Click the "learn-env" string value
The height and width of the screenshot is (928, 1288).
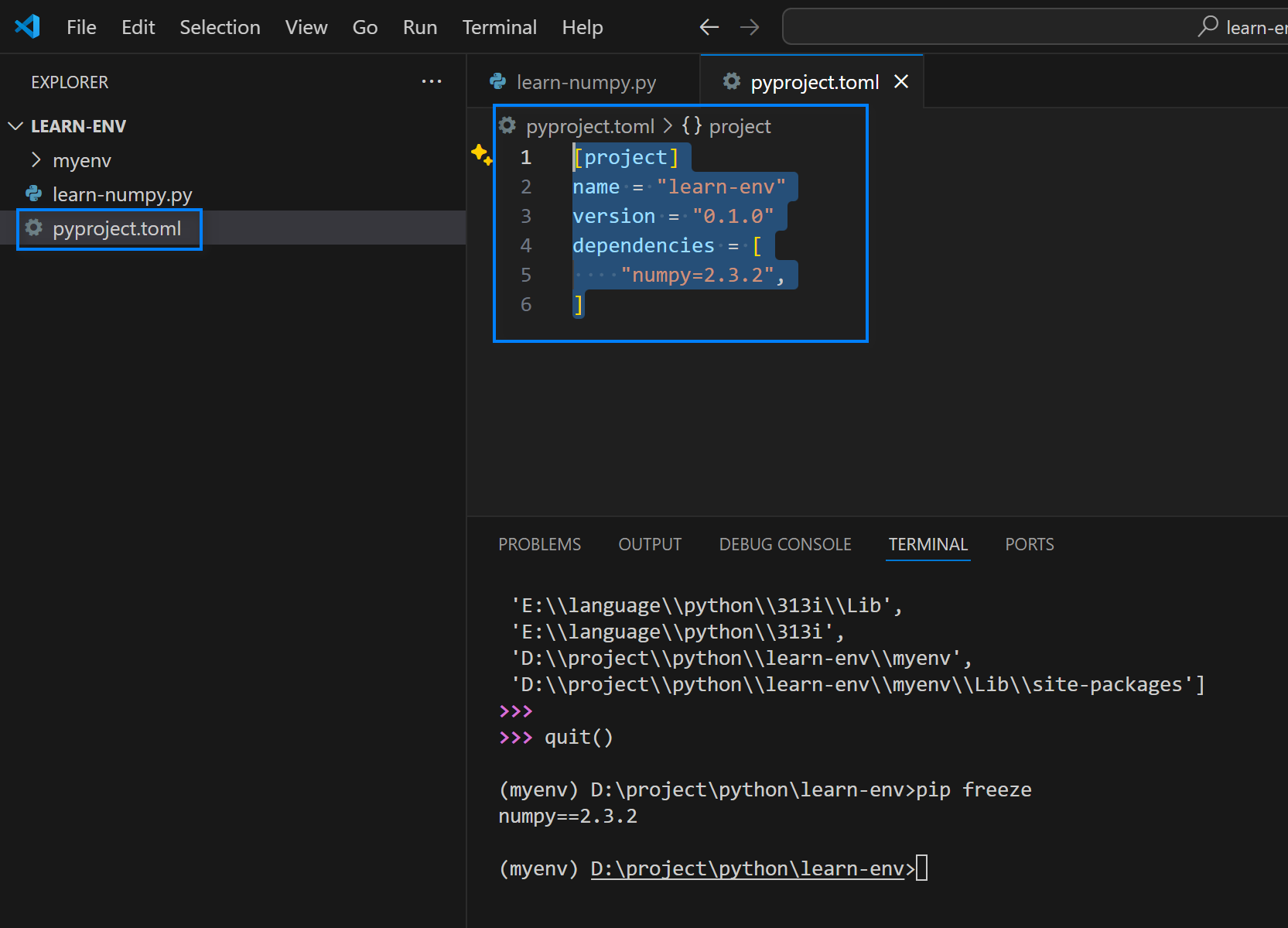(x=721, y=187)
